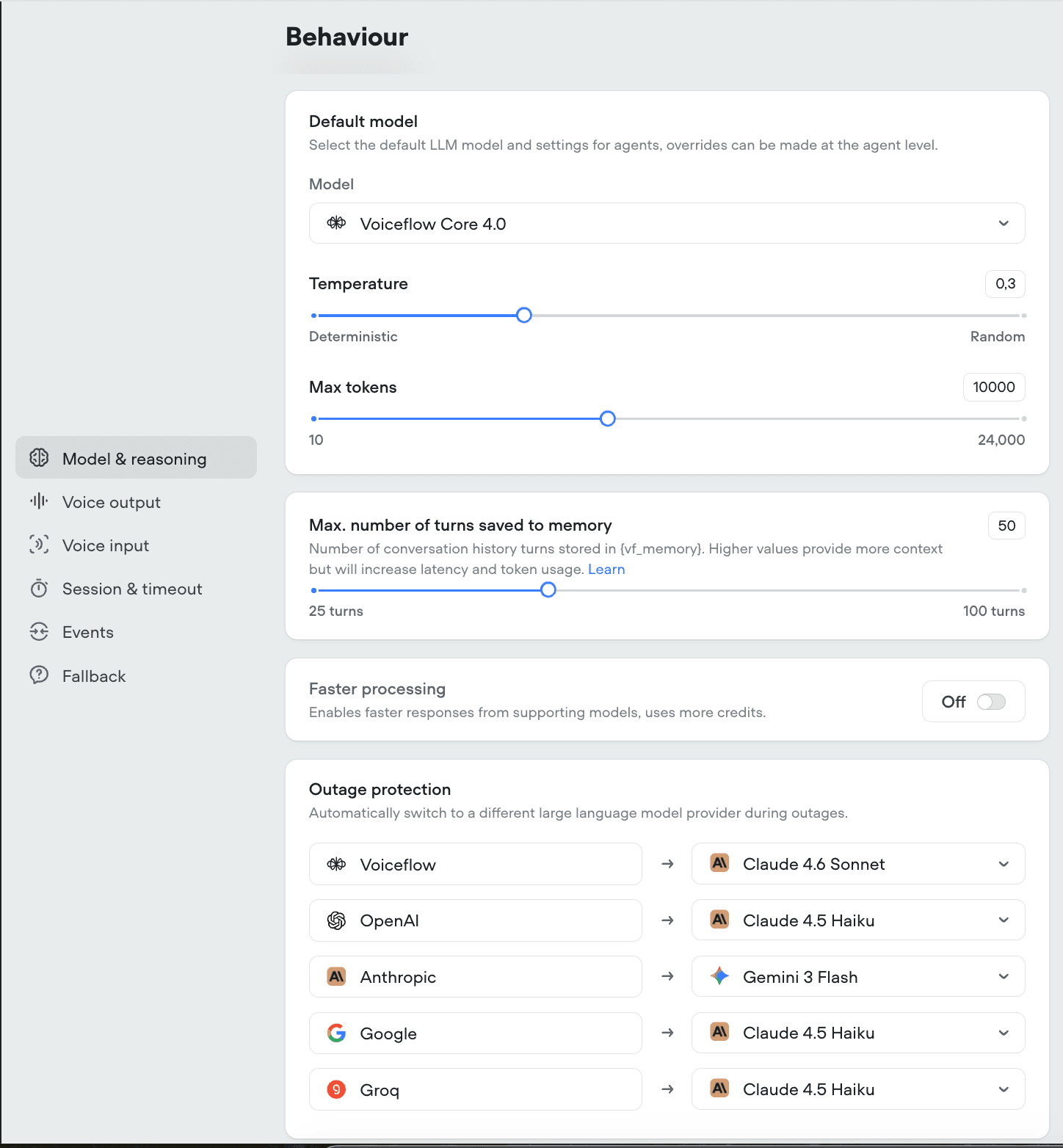This screenshot has height=1148, width=1063.
Task: Click the Random label under Temperature
Action: click(x=997, y=336)
